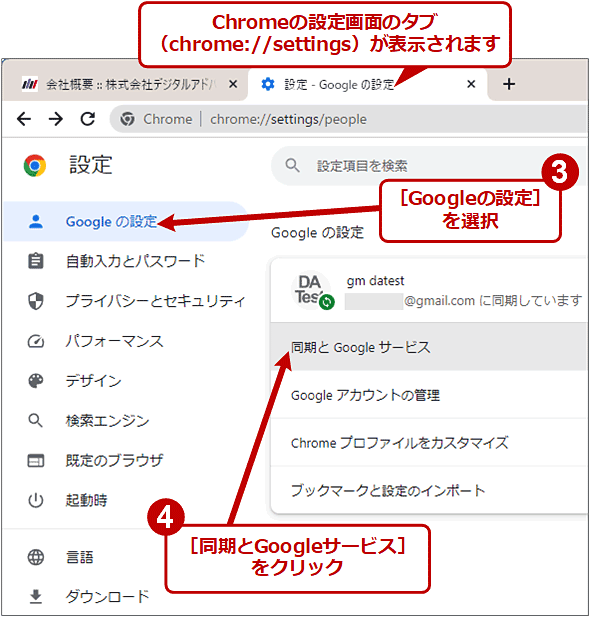The width and height of the screenshot is (590, 617).
Task: Open ブックマークと設定のインポート
Action: coord(429,490)
